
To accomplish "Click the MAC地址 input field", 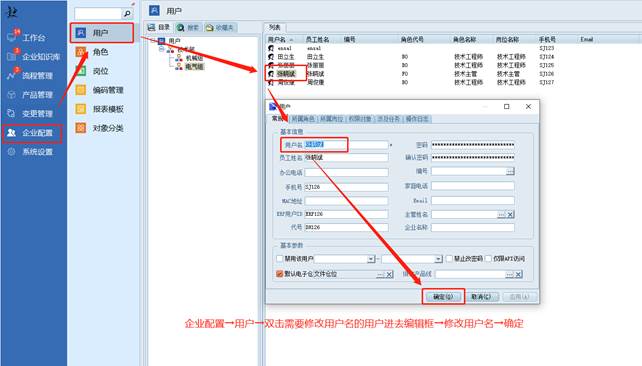I will (x=346, y=201).
